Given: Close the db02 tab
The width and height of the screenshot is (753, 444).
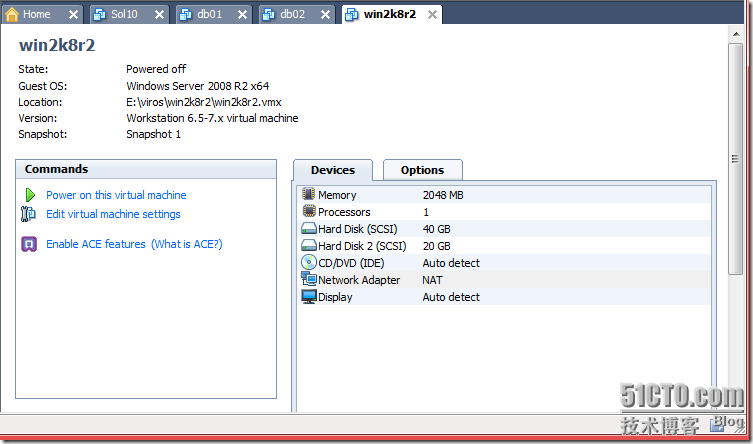Looking at the screenshot, I should tap(326, 15).
